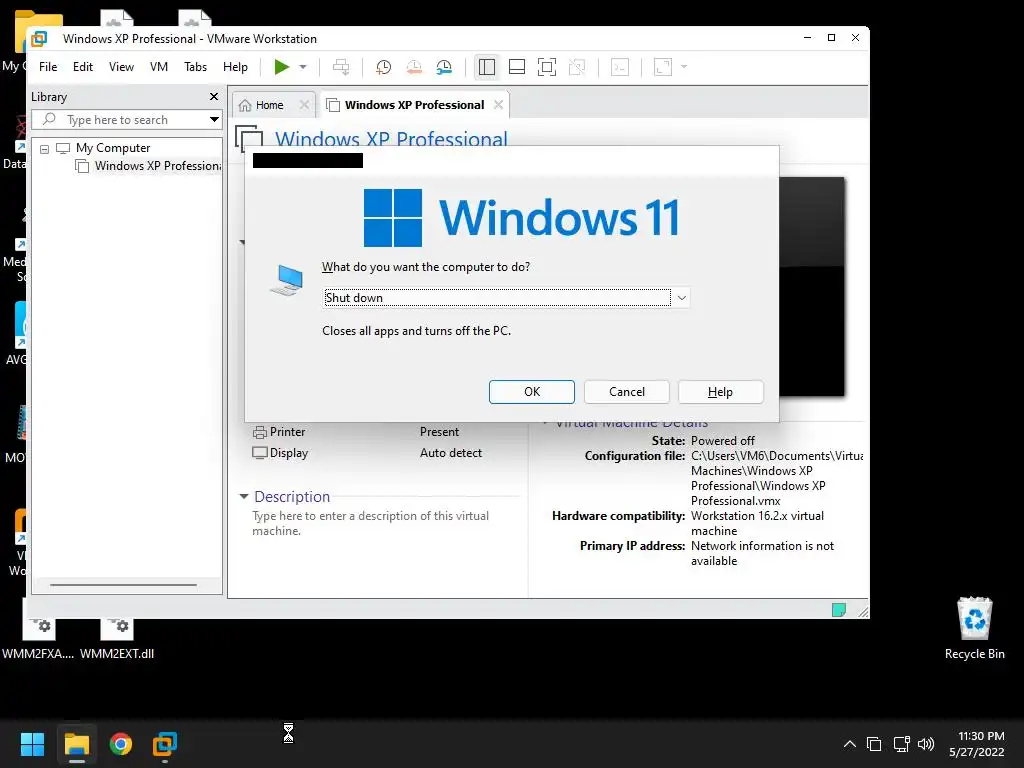This screenshot has width=1024, height=768.
Task: Open the Help menu in VMware
Action: (x=235, y=67)
